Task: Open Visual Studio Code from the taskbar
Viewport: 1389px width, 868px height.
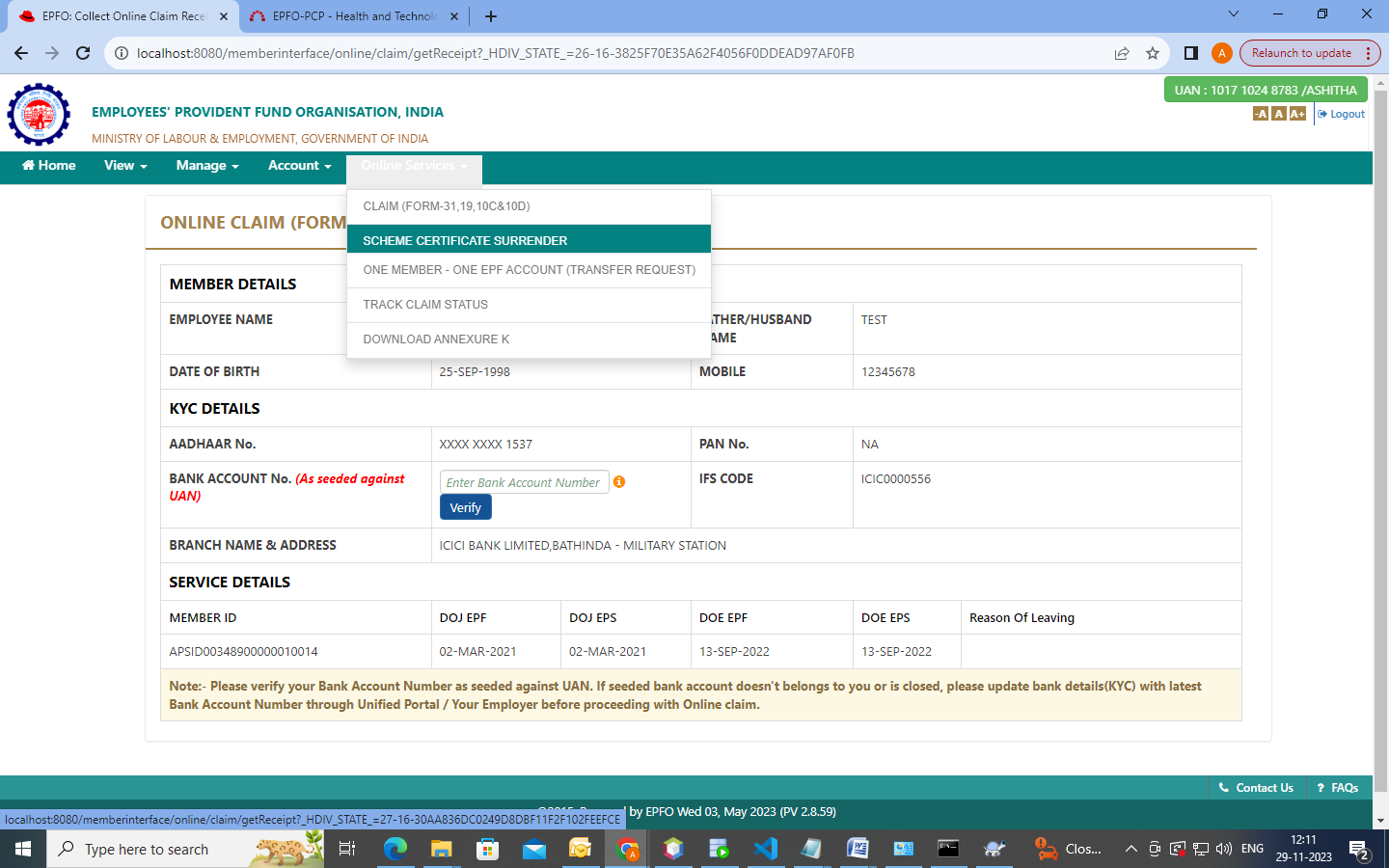Action: [x=765, y=849]
